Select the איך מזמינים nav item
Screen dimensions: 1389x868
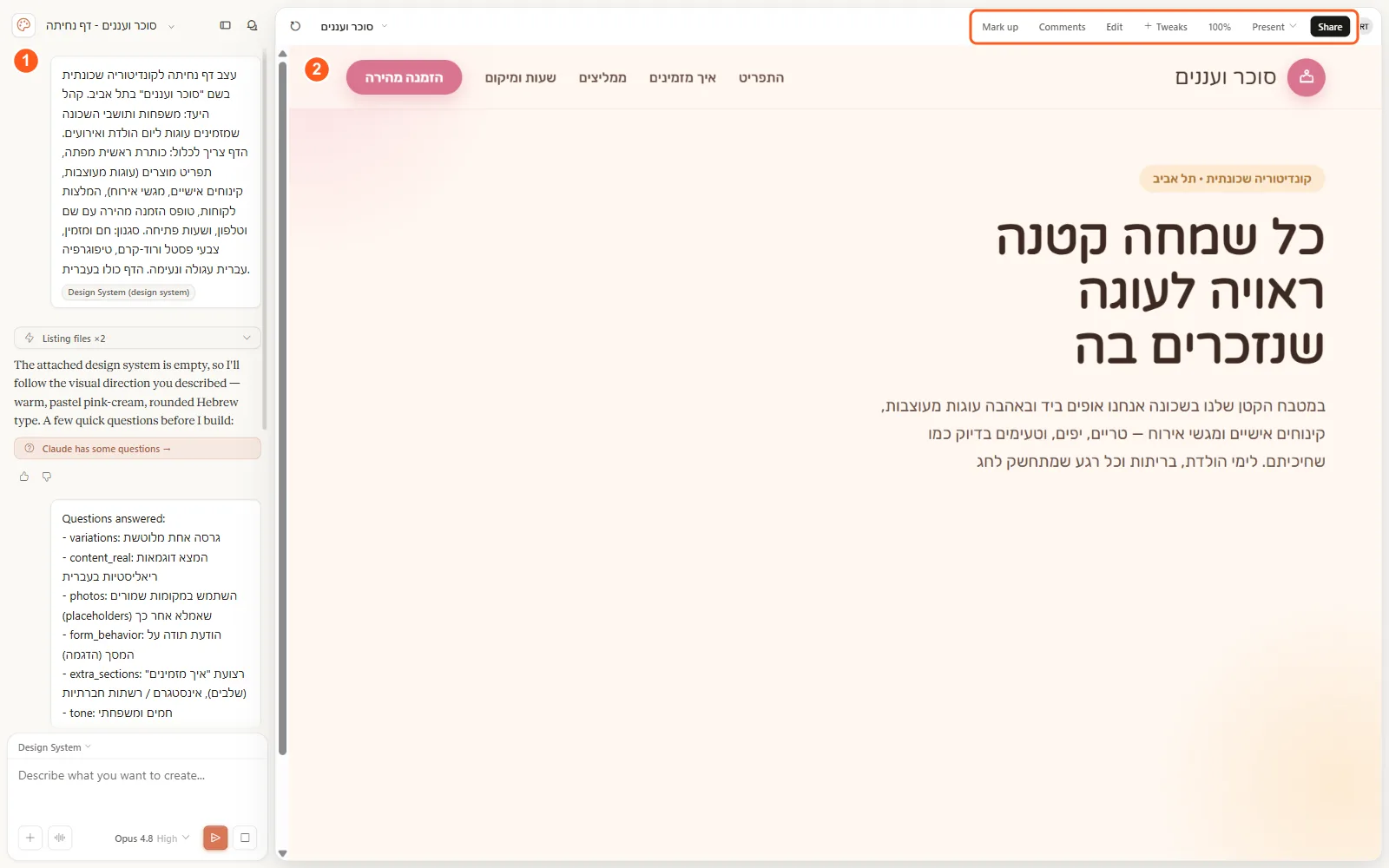pos(682,77)
